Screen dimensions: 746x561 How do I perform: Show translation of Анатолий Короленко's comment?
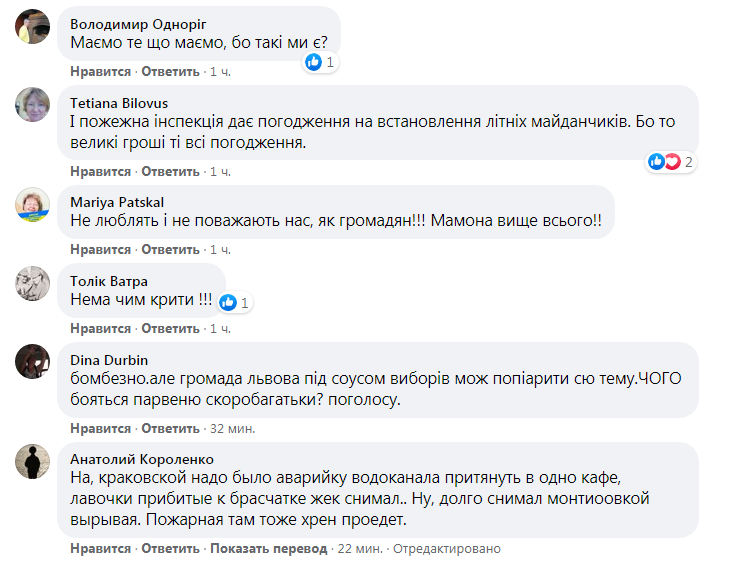[268, 549]
